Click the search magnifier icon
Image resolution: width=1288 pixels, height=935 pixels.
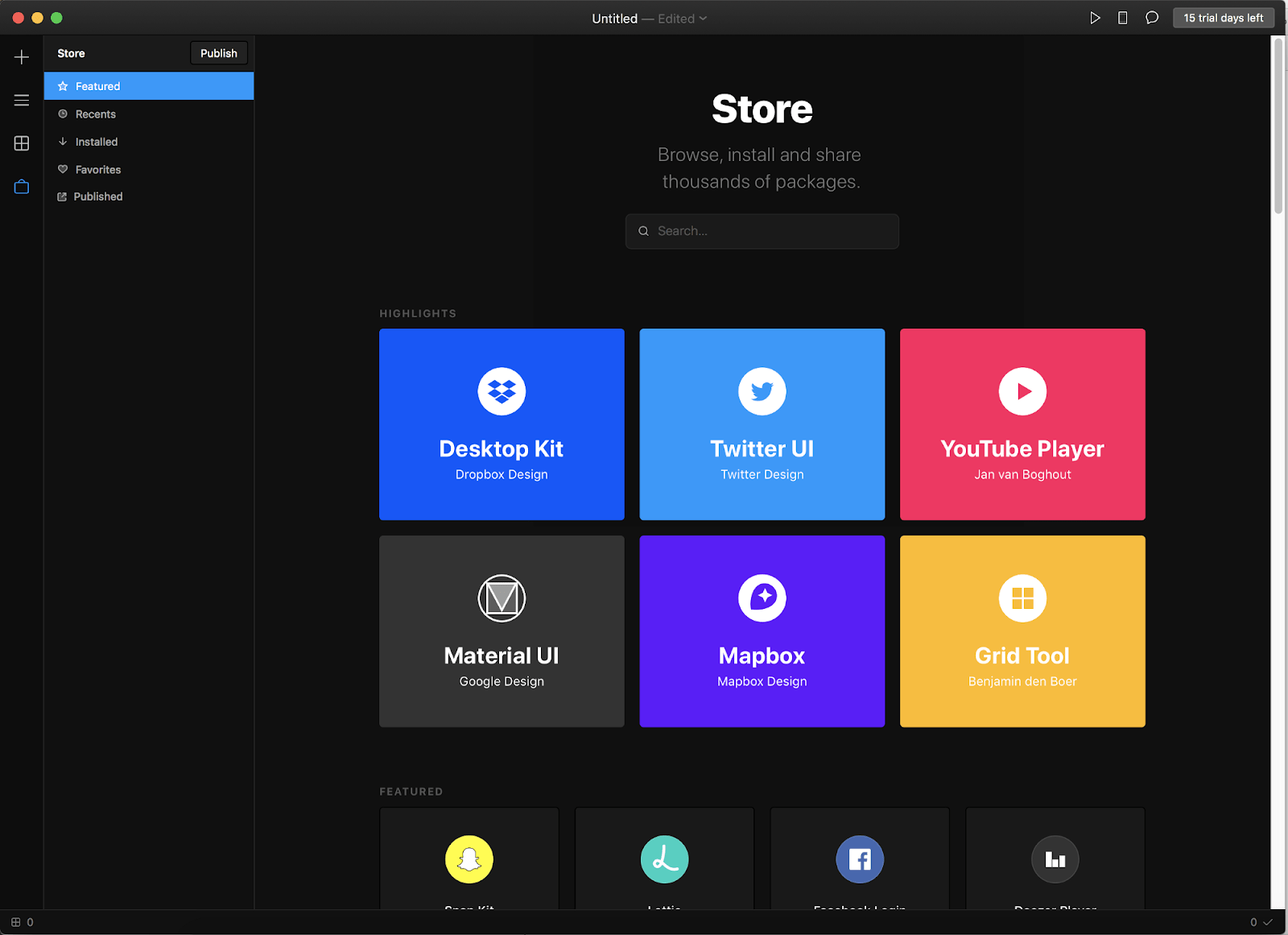643,231
